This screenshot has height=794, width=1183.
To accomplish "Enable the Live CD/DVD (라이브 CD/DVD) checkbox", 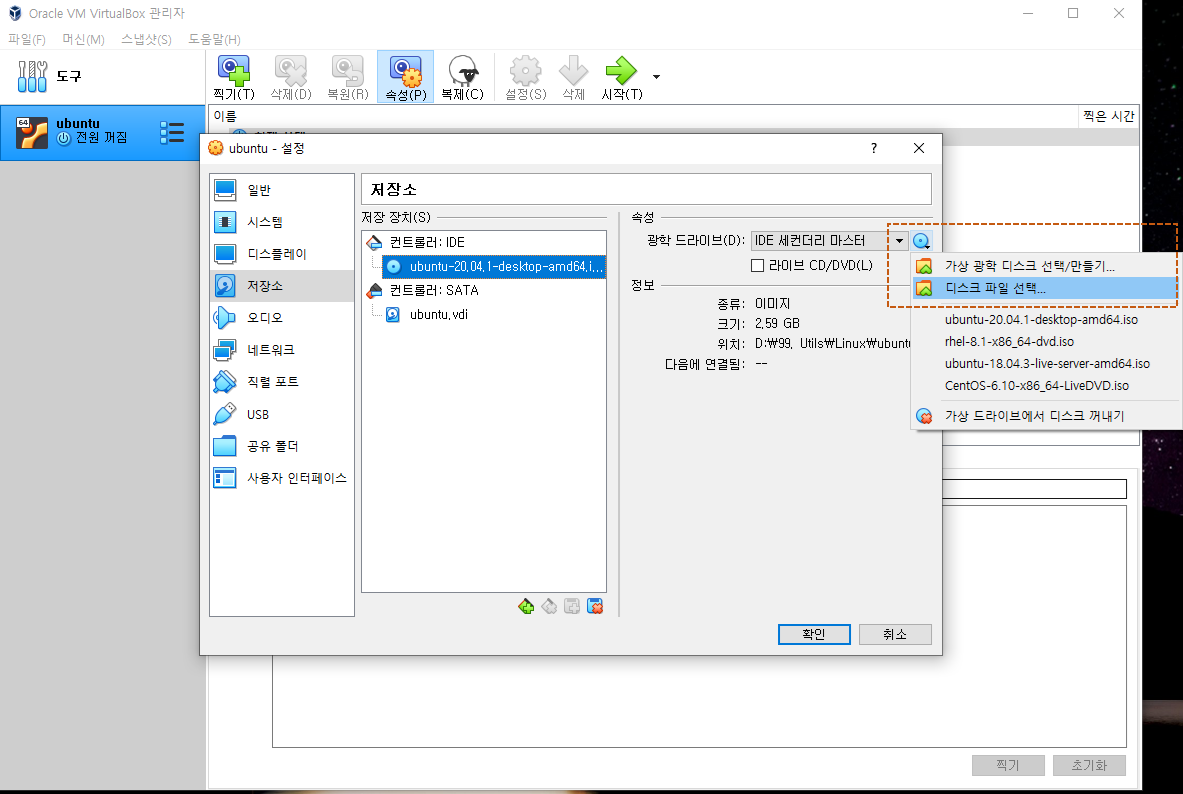I will pyautogui.click(x=757, y=266).
